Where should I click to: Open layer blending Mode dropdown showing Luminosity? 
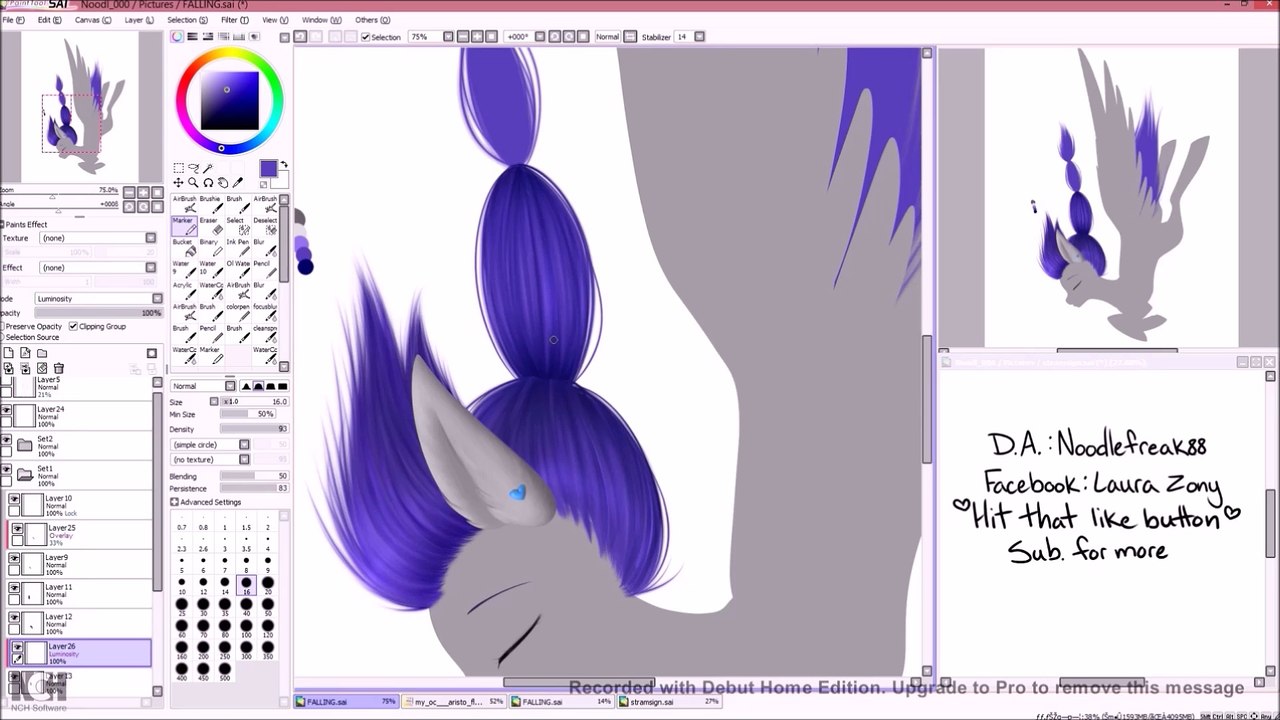click(98, 298)
